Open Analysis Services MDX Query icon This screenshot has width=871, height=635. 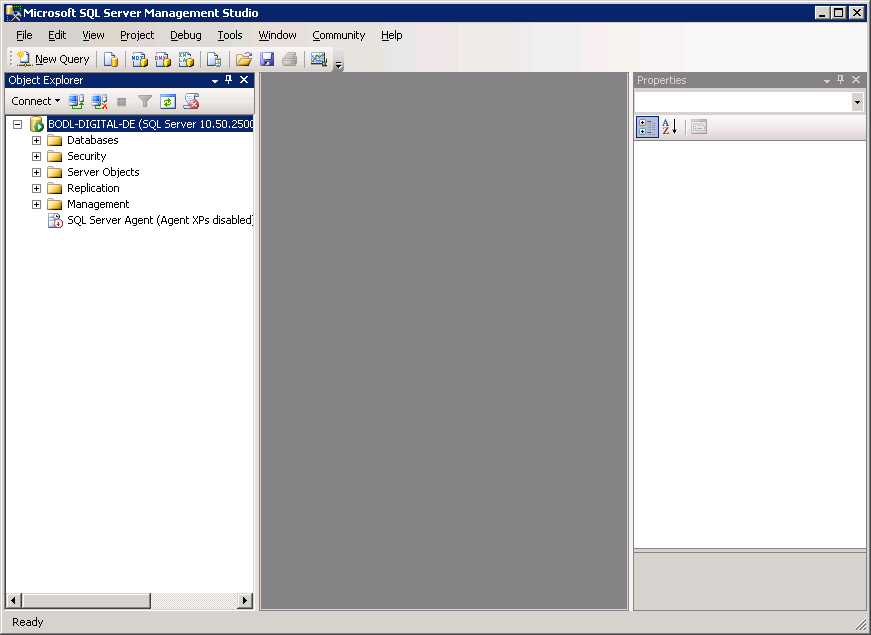tap(139, 59)
